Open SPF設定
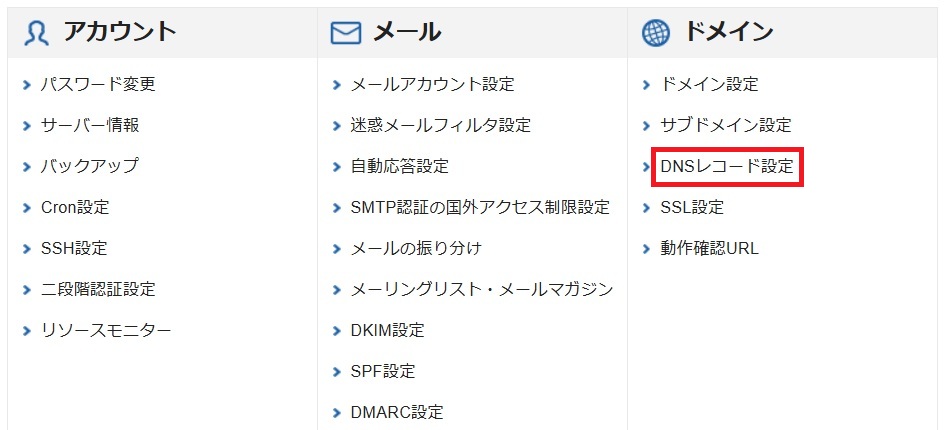Screen dimensions: 945x430 [383, 371]
